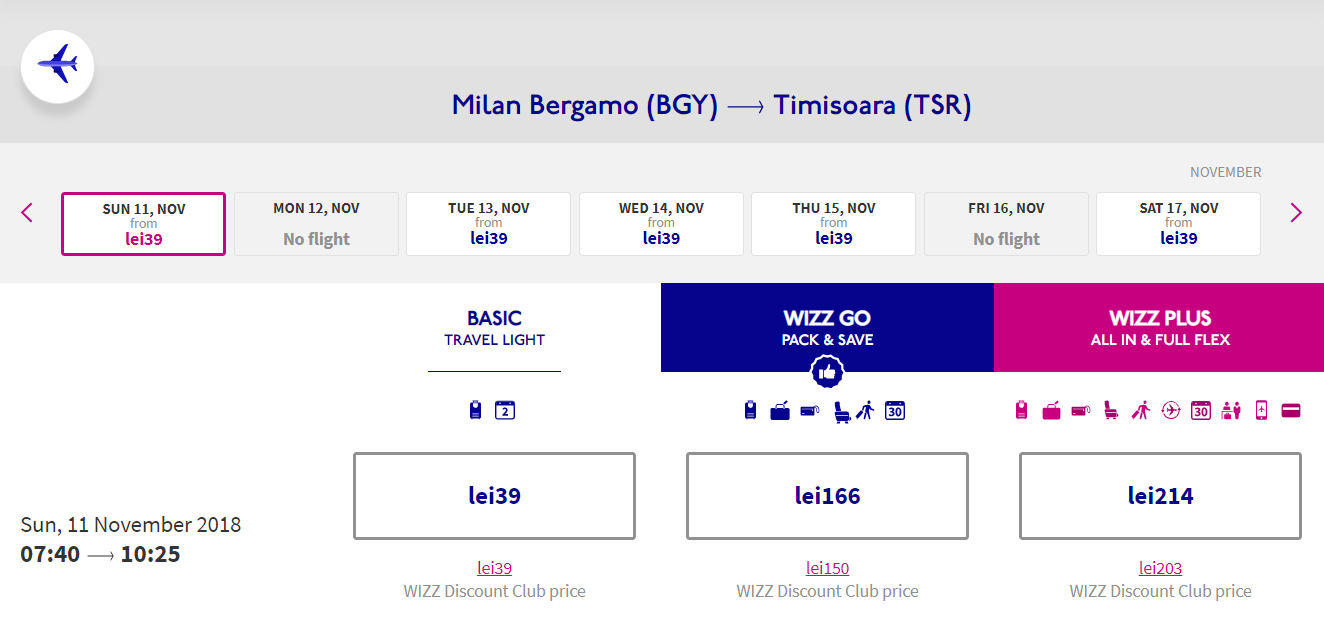Click the thumbs-up recommended badge on WIZZ GO
1324x634 pixels.
point(827,372)
